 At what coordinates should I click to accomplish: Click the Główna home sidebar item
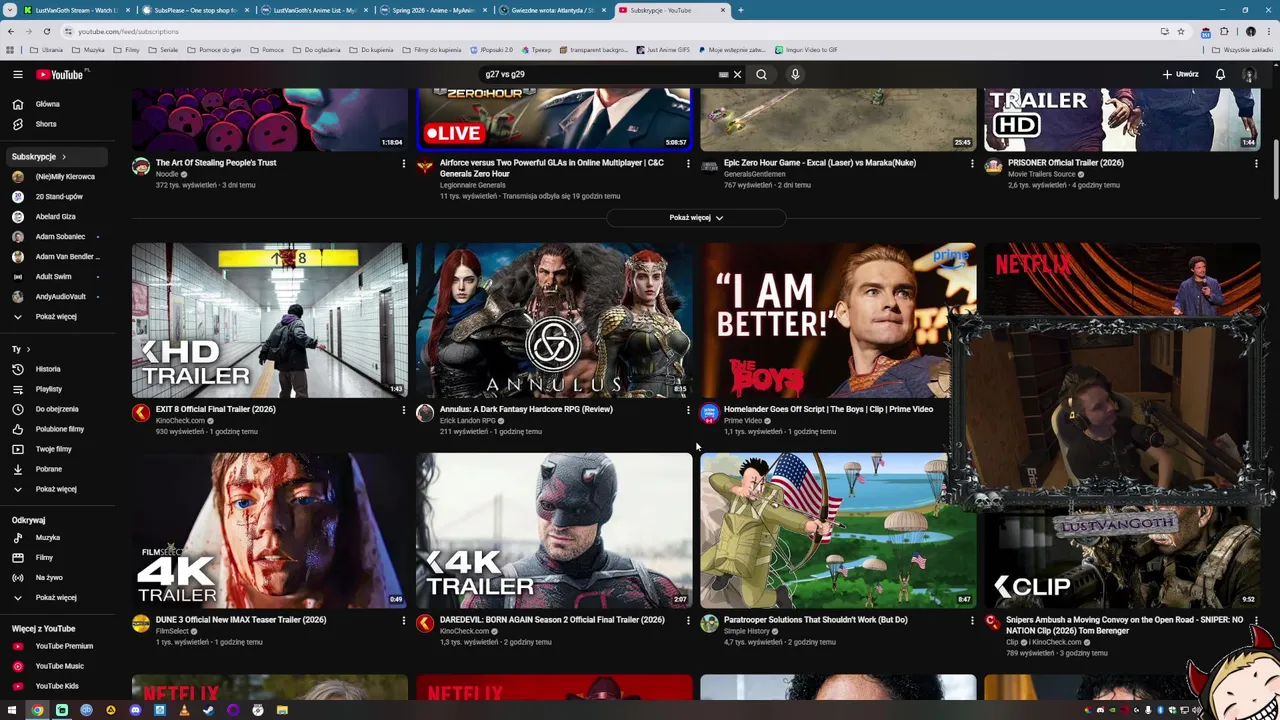(x=56, y=104)
